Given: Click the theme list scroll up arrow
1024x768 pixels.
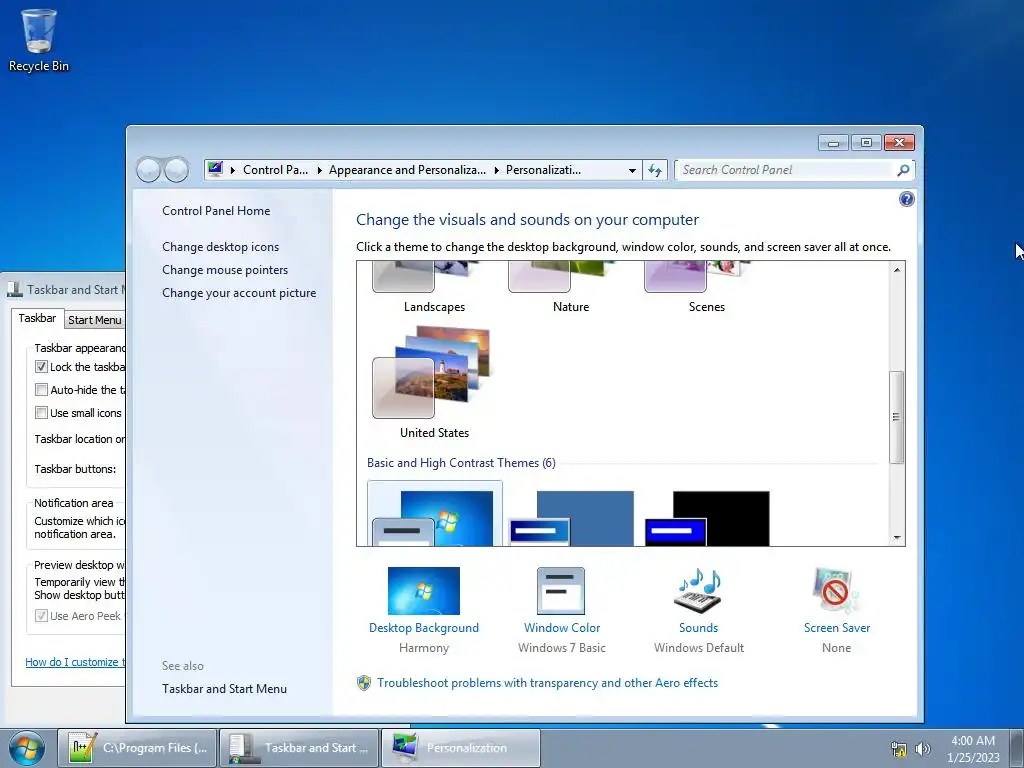Looking at the screenshot, I should (897, 270).
